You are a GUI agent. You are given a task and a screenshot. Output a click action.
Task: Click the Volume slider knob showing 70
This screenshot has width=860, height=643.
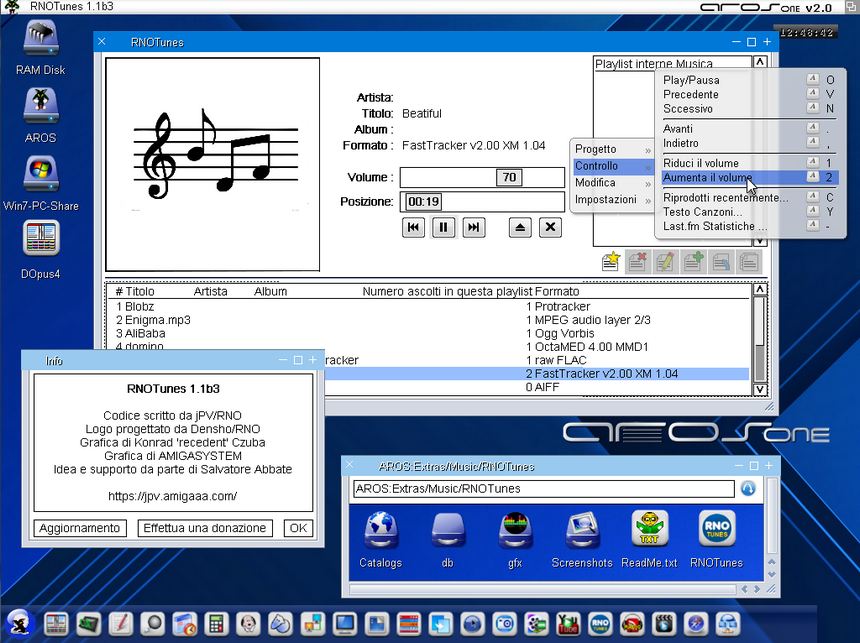(509, 178)
